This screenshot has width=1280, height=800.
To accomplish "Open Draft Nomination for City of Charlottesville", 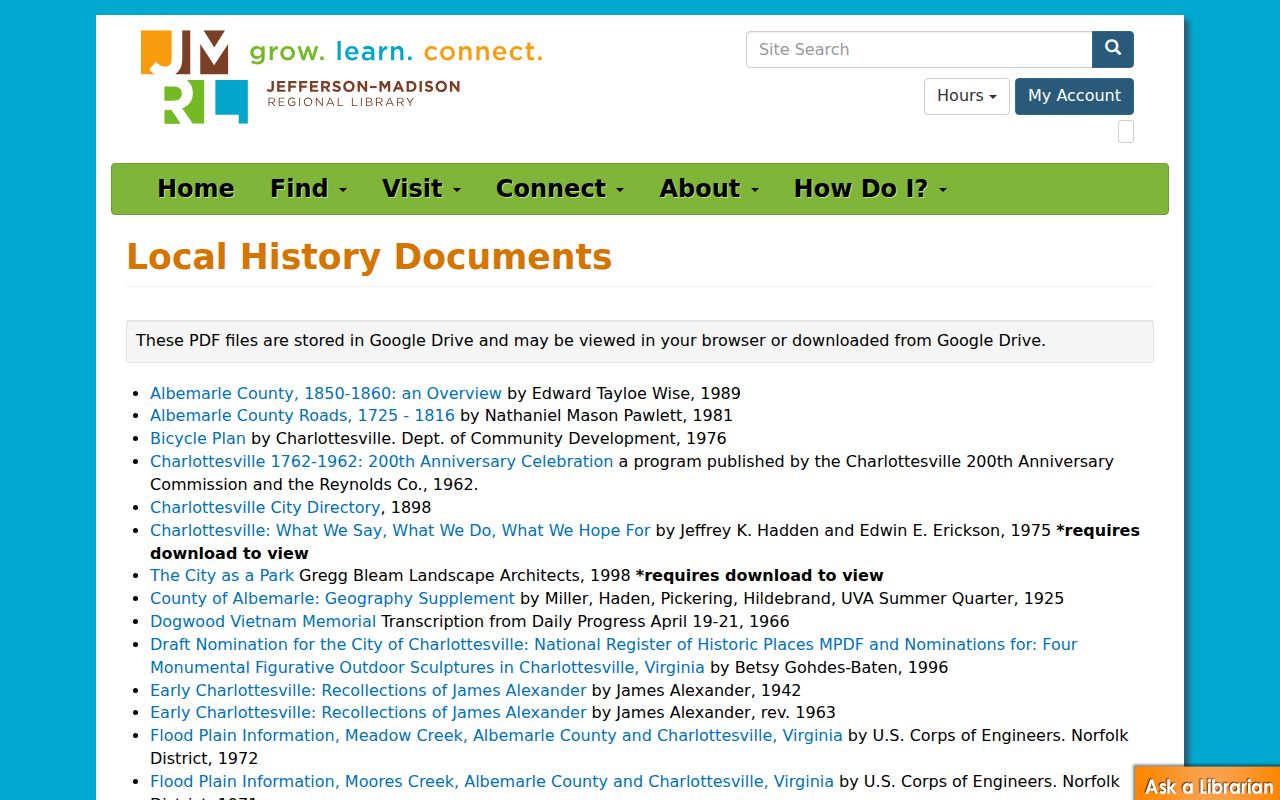I will click(x=613, y=655).
